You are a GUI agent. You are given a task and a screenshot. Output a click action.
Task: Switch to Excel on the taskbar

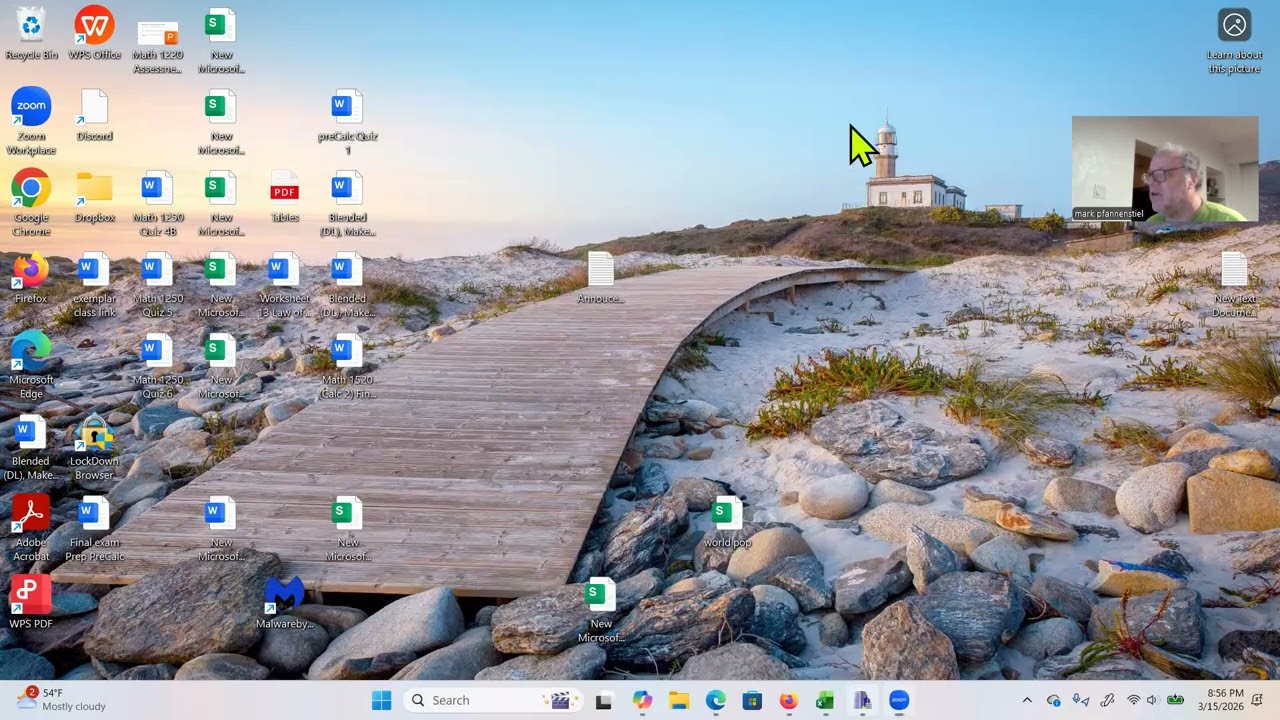click(x=825, y=701)
